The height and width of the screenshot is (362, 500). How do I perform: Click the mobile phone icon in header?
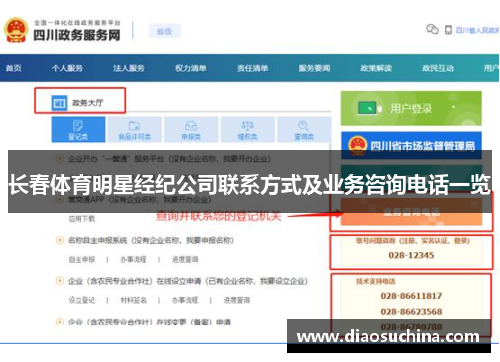[x=449, y=30]
